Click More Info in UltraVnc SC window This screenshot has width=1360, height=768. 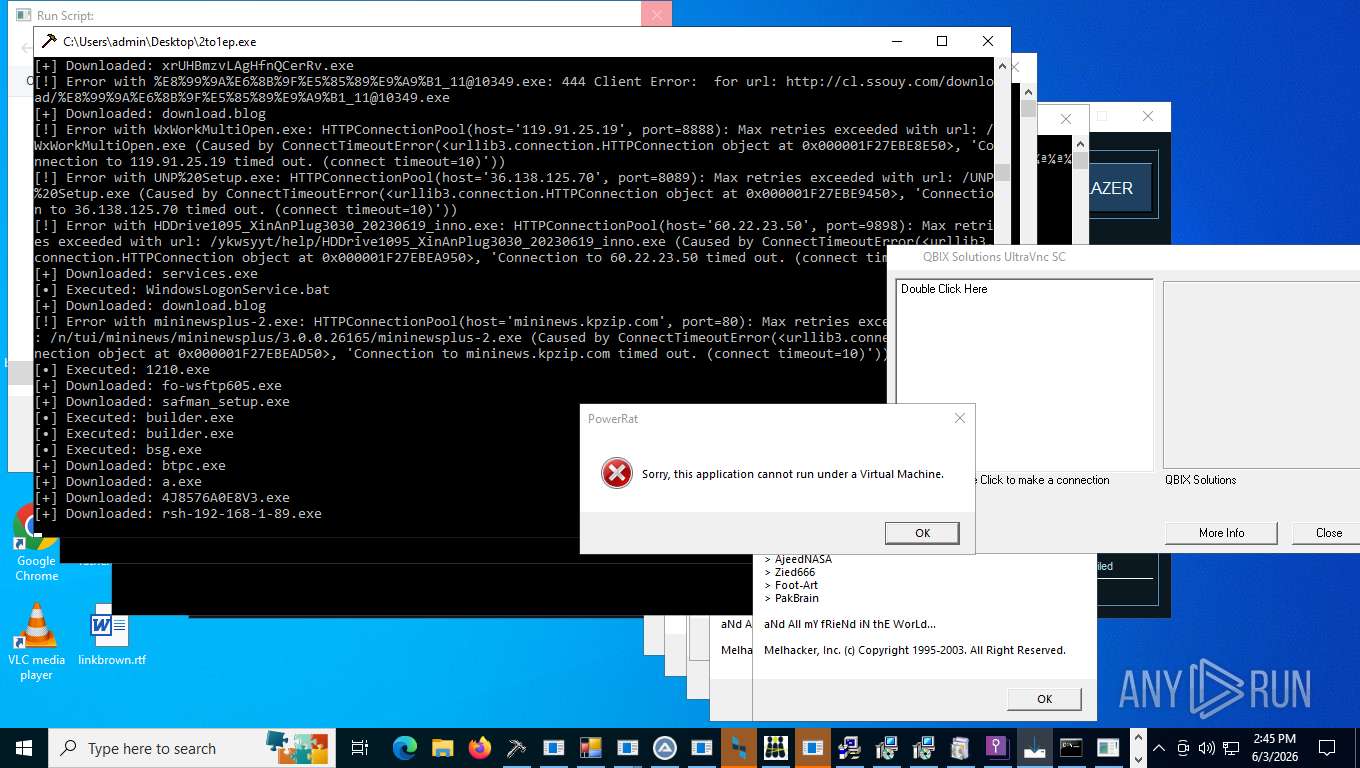tap(1221, 533)
